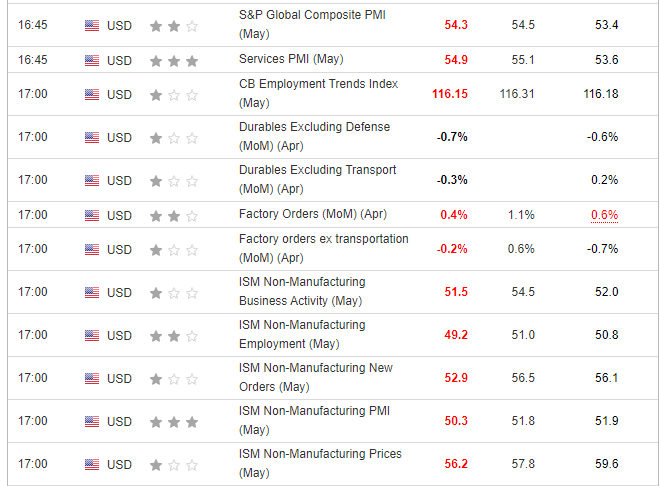Click the star rating for S&P Global Composite PMI

pyautogui.click(x=173, y=26)
